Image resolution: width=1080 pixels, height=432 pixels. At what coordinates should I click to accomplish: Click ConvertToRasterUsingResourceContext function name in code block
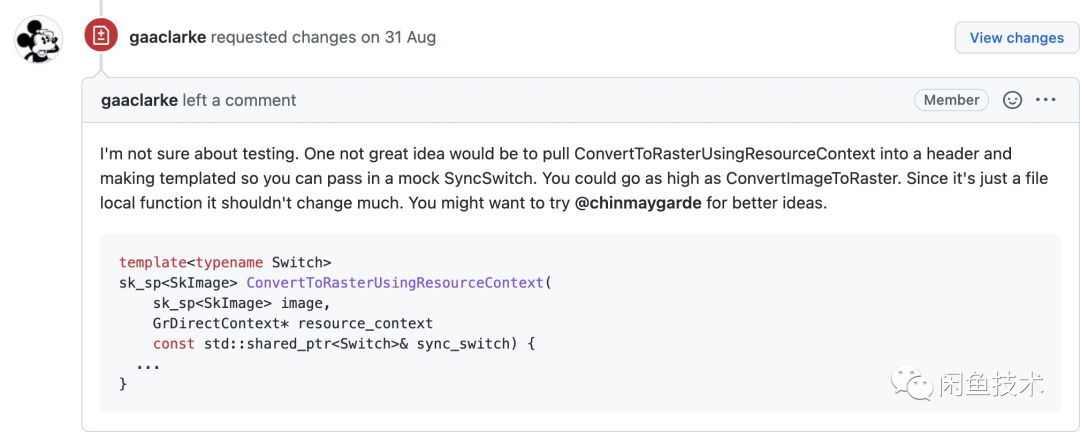pos(396,282)
